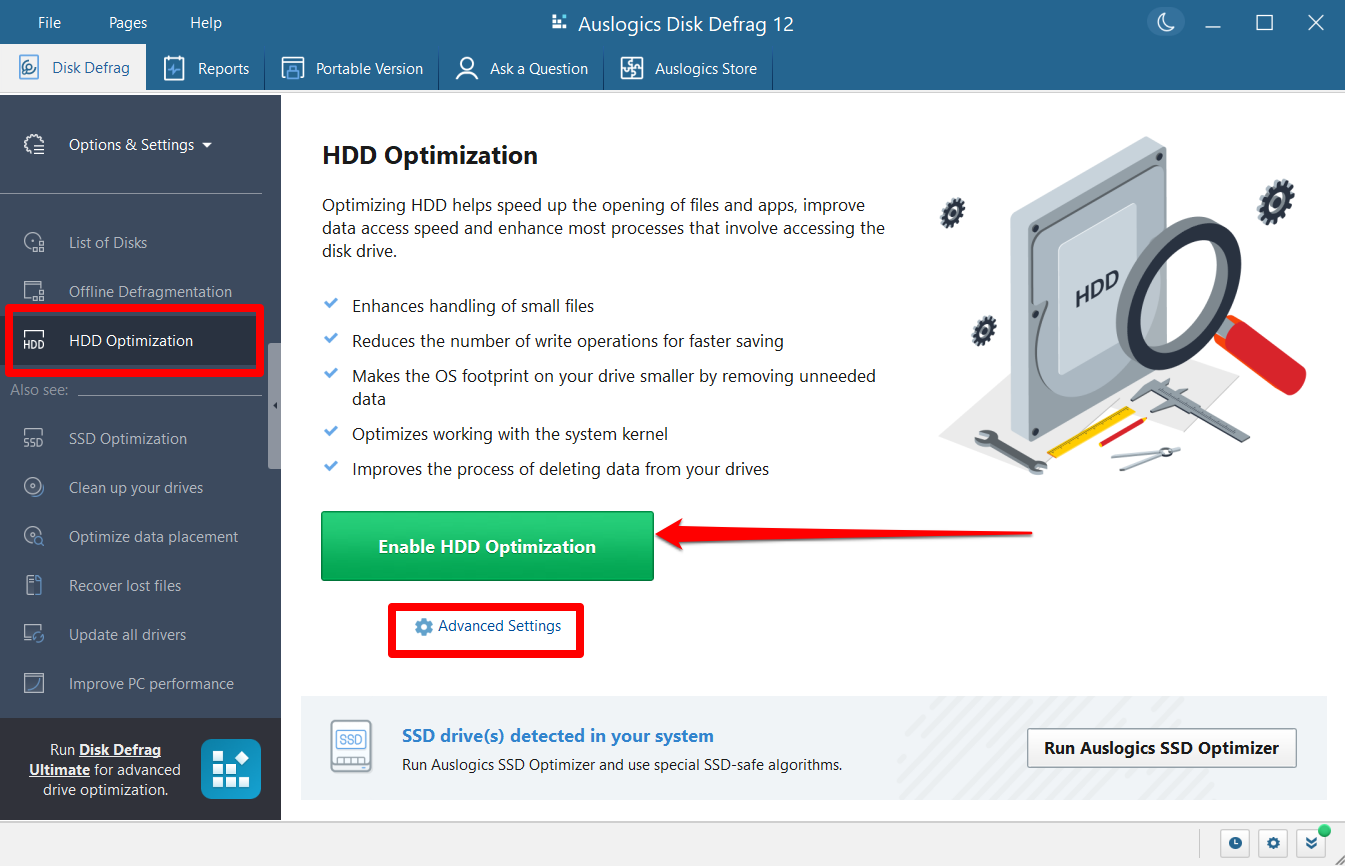Image resolution: width=1345 pixels, height=866 pixels.
Task: Run Auslogics SSD Optimizer
Action: pyautogui.click(x=1161, y=747)
